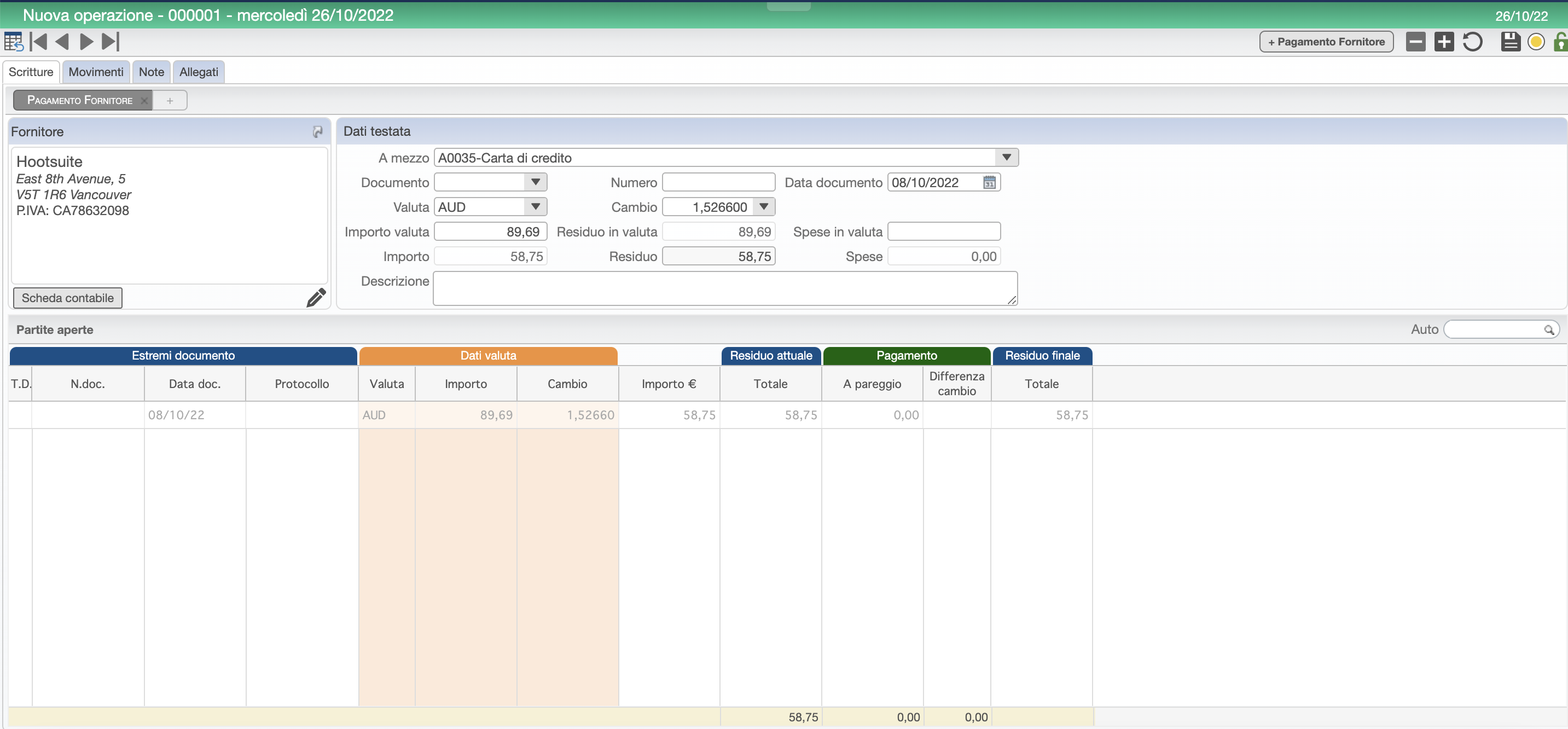Click the orange Dati valuta header group
Viewport: 1568px width, 729px height.
(x=488, y=356)
